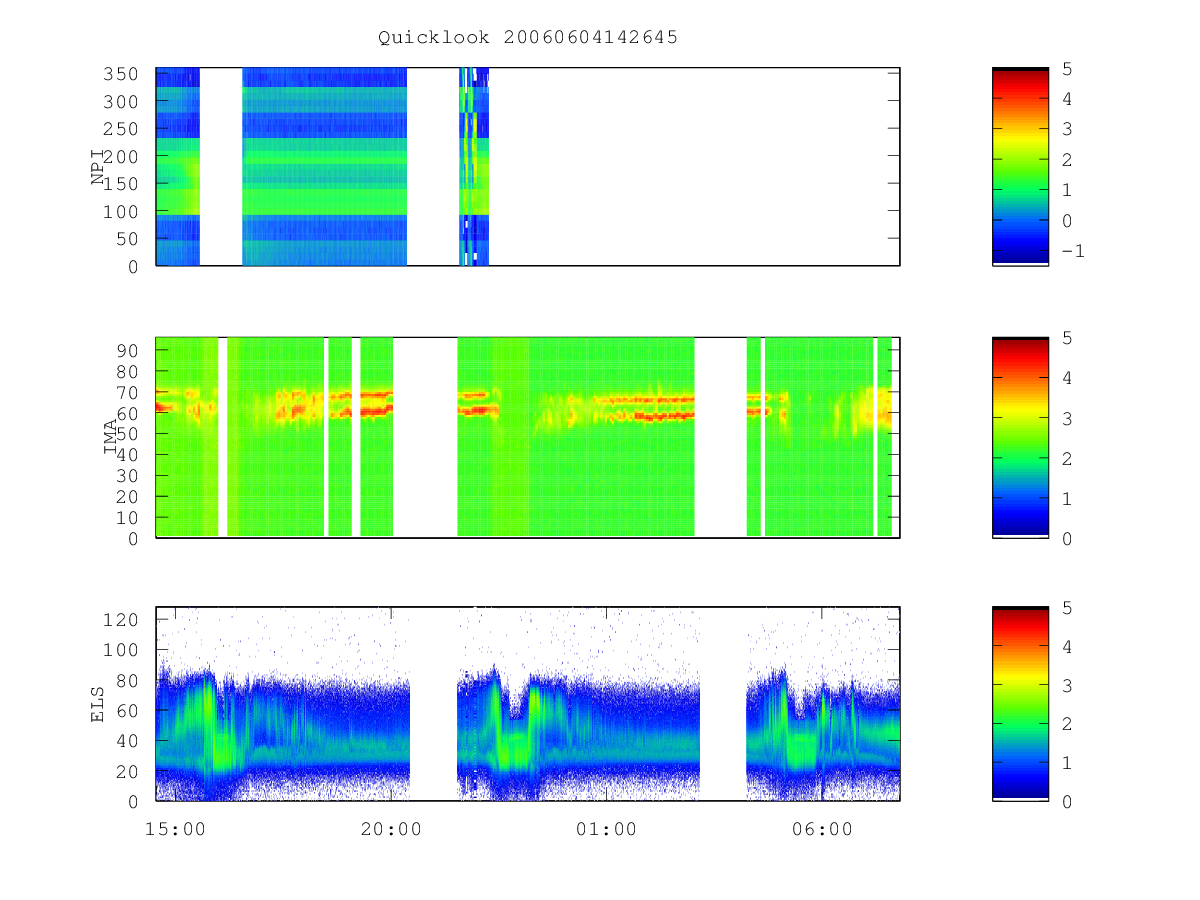Click the NPI y-axis label
The image size is (1200, 900).
[99, 167]
